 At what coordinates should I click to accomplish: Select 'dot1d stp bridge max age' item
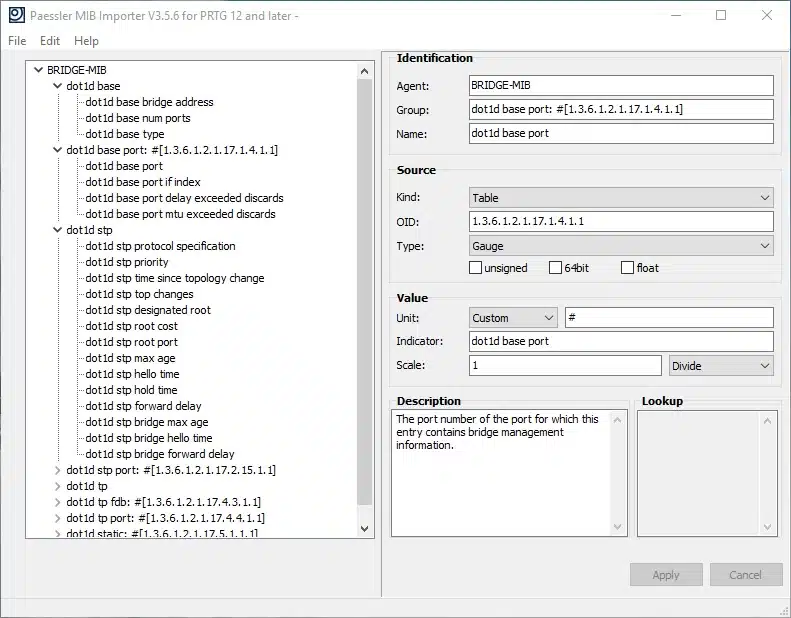pyautogui.click(x=147, y=422)
